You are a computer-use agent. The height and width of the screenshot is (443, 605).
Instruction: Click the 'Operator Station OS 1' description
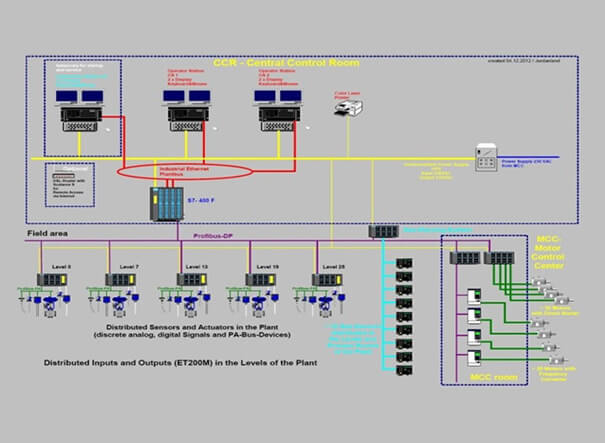187,77
